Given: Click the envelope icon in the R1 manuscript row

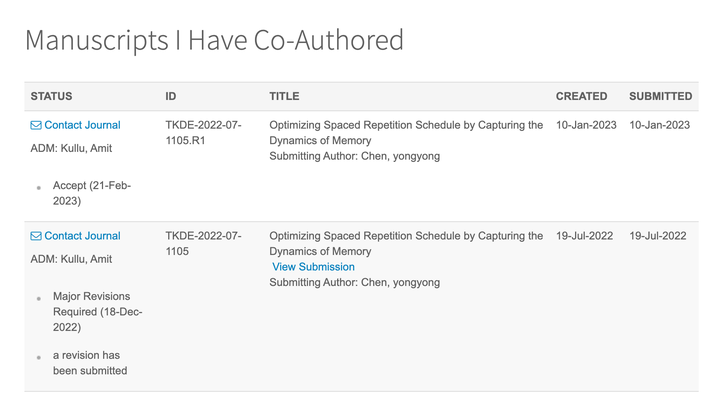Looking at the screenshot, I should click(x=36, y=126).
